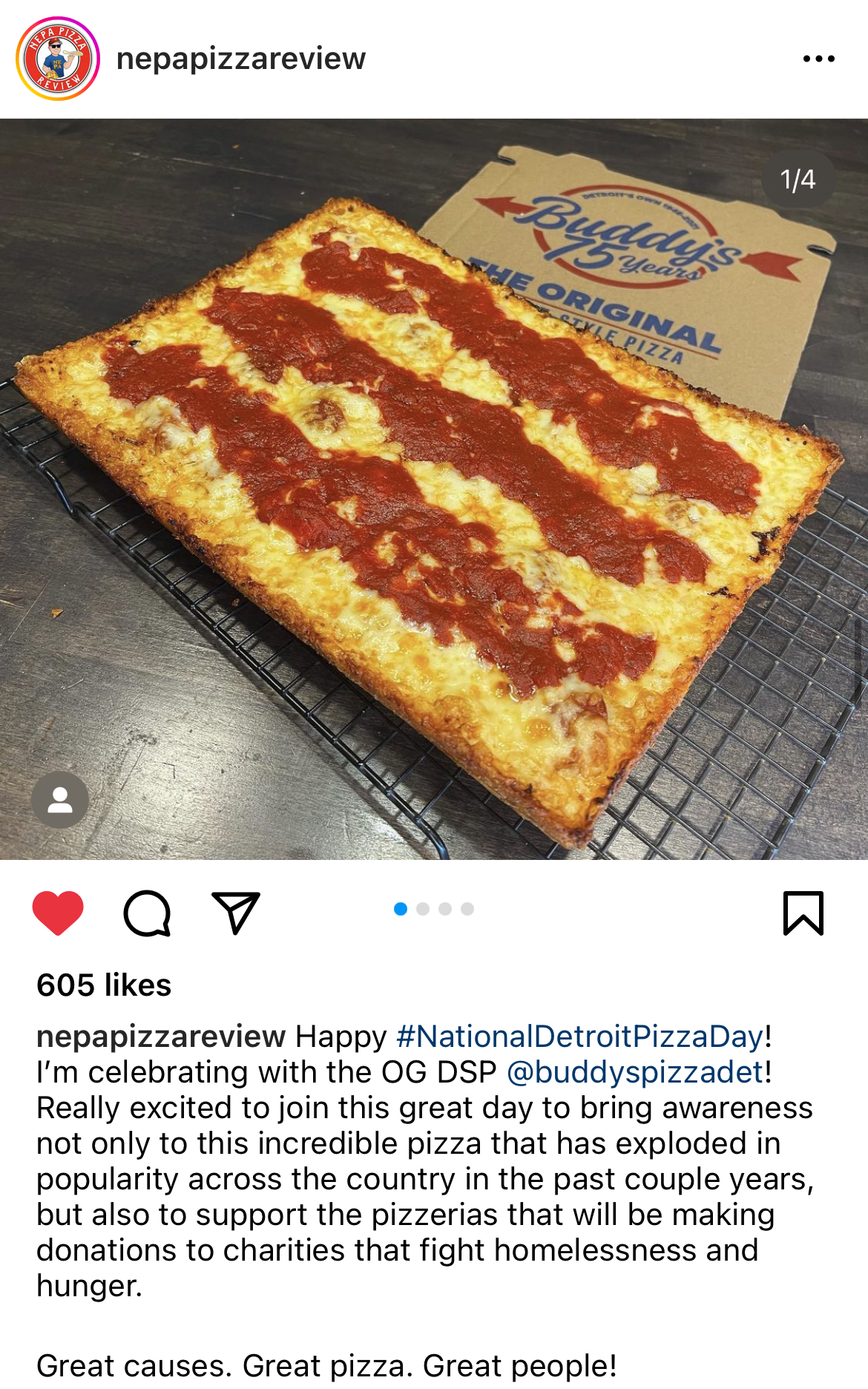Tap the caption text about Great causes
This screenshot has height=1389, width=868.
[x=326, y=1366]
